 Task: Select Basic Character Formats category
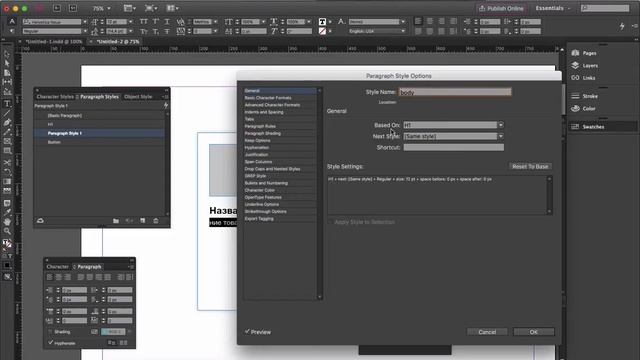(268, 98)
